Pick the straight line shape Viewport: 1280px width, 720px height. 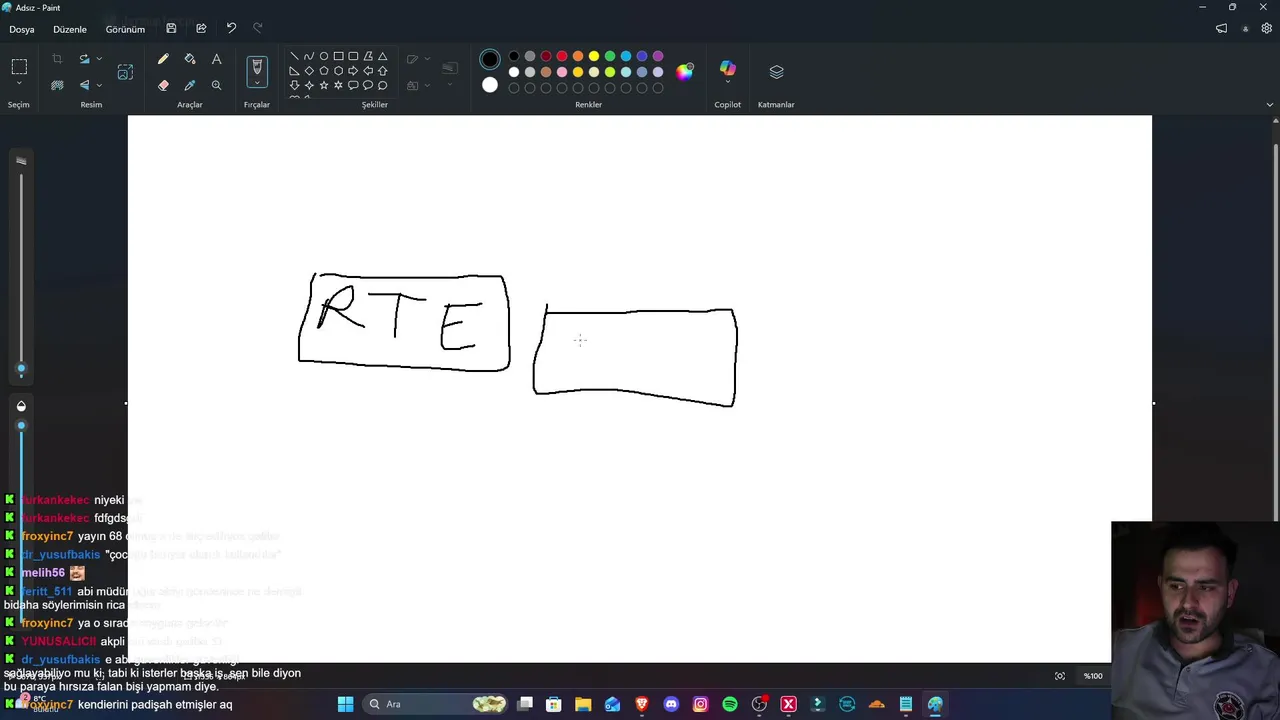[294, 56]
